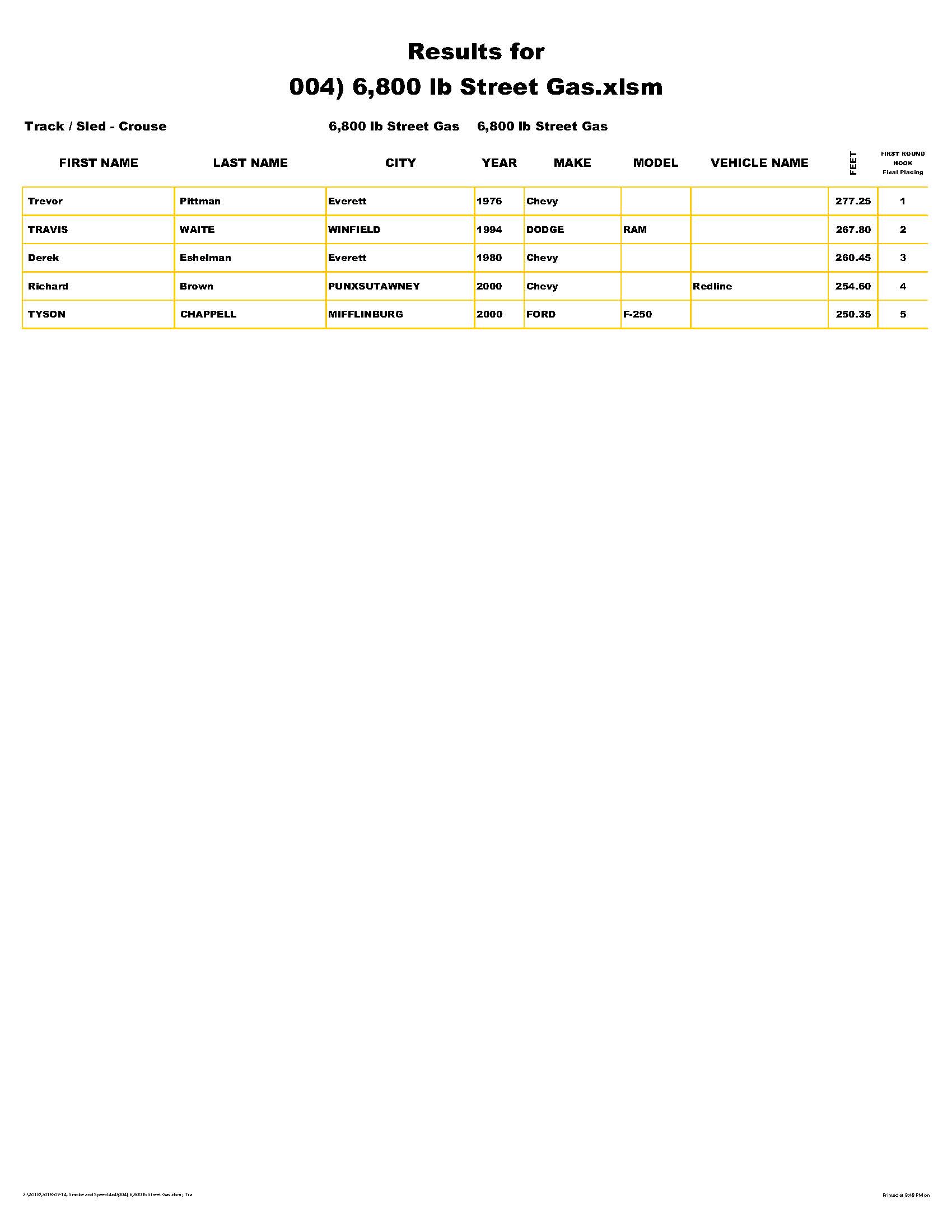This screenshot has width=952, height=1232.
Task: Select the 250.35 feet value
Action: pyautogui.click(x=853, y=314)
